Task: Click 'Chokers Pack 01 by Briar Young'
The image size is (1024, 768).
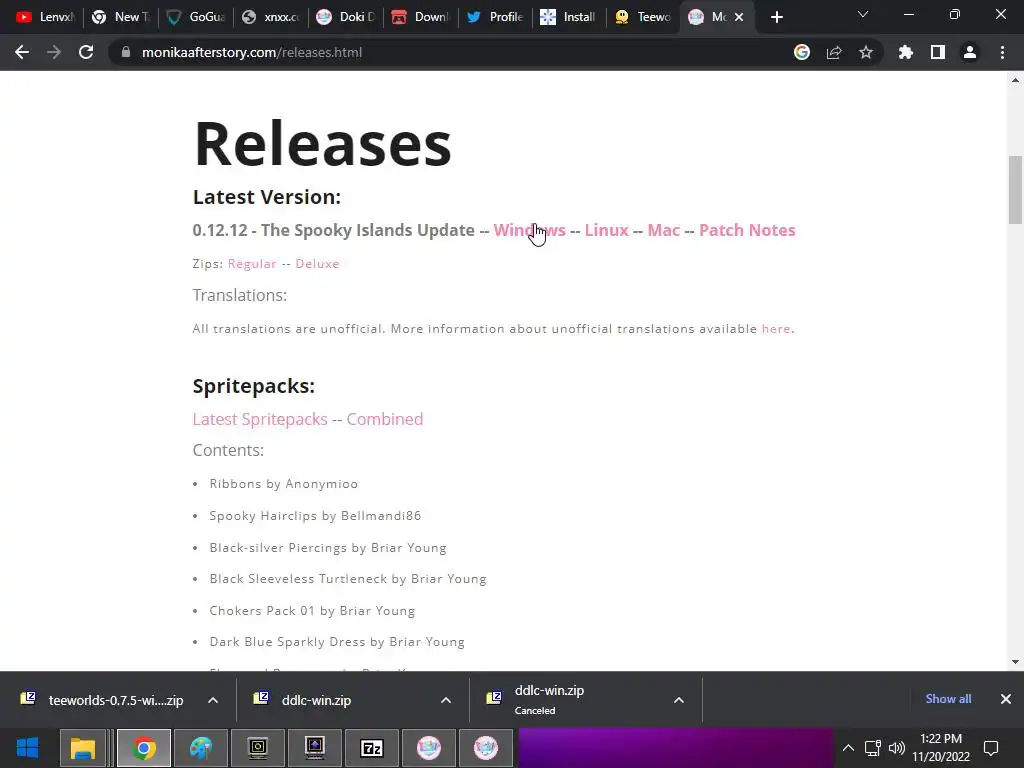Action: pos(312,611)
